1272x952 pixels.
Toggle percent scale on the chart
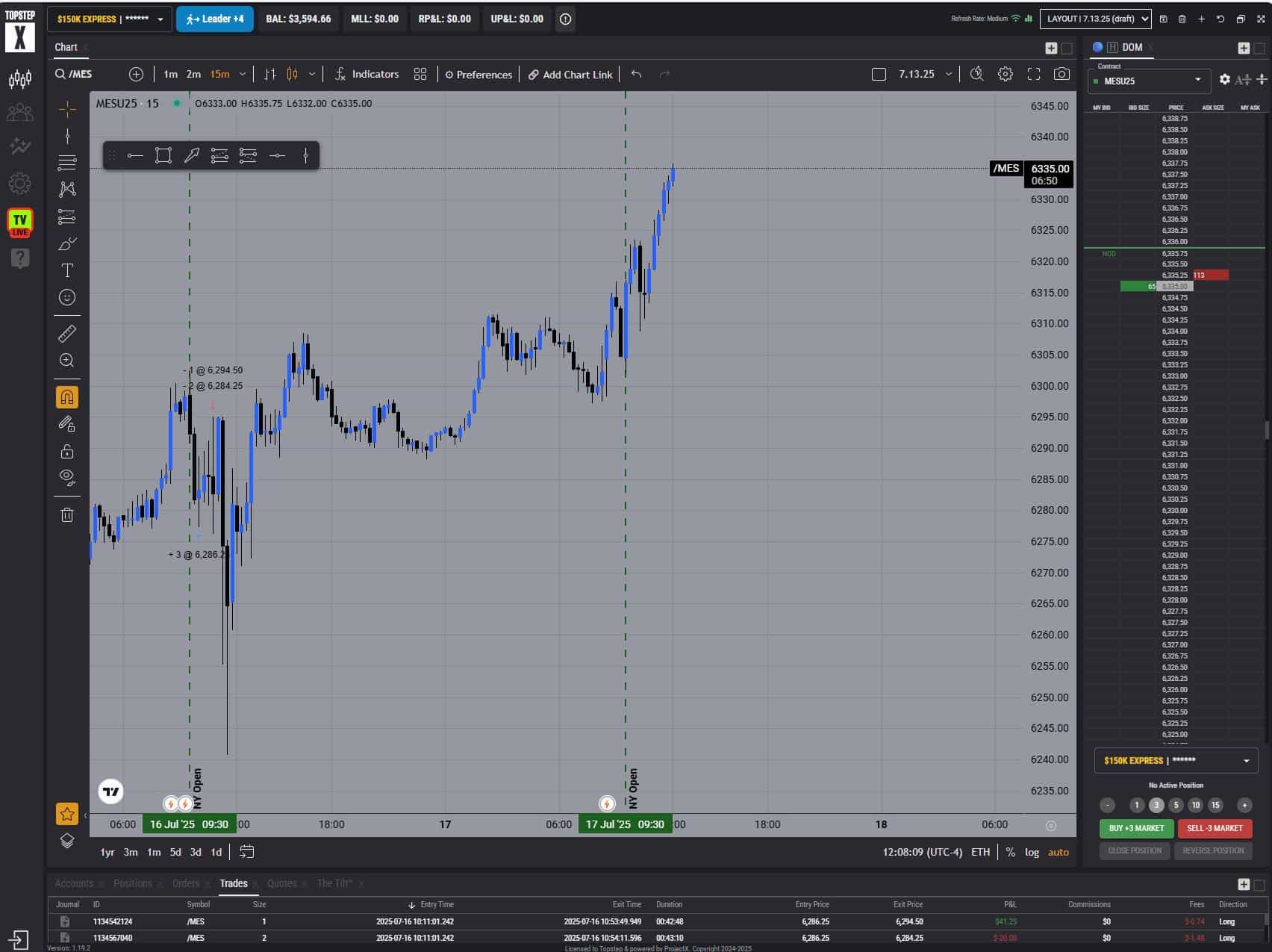click(x=1010, y=852)
